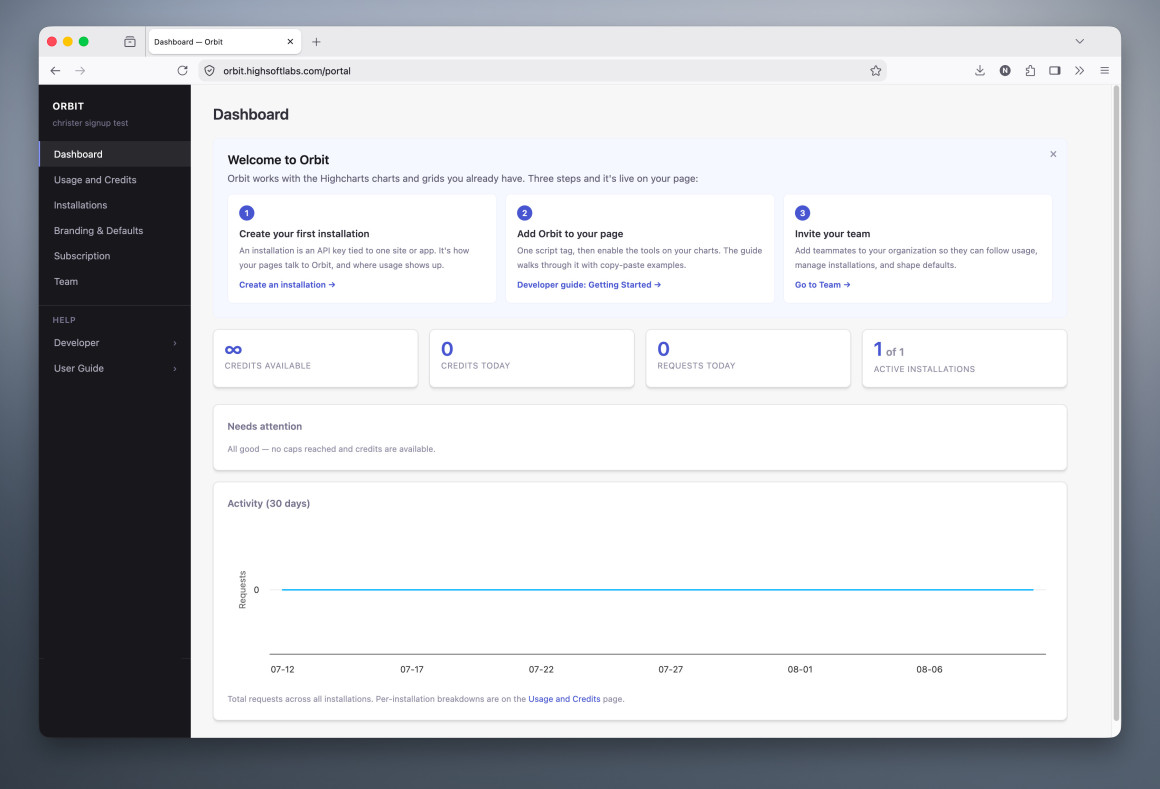Viewport: 1160px width, 789px height.
Task: Click the ORBIT logo text in sidebar
Action: (x=68, y=106)
